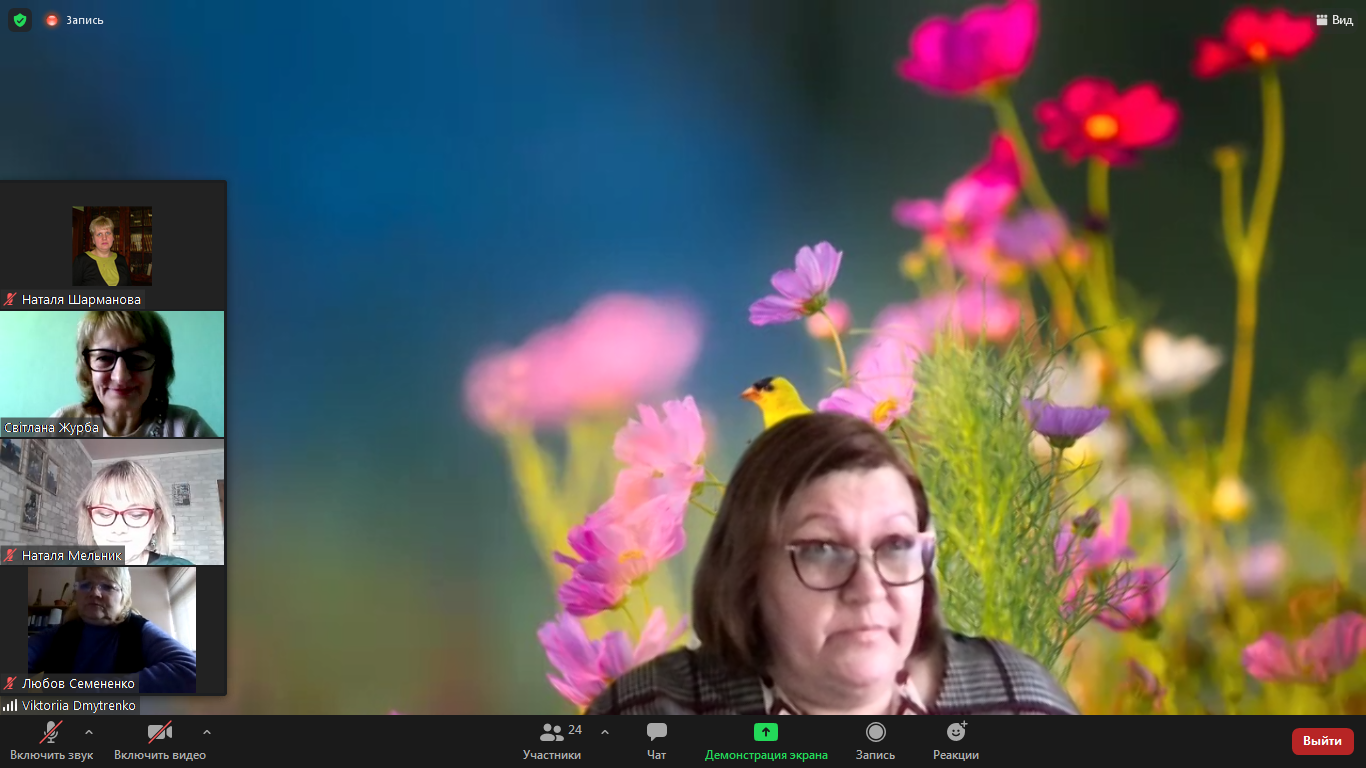The width and height of the screenshot is (1366, 768).
Task: Select Наталя Мельник's video tile
Action: 112,500
